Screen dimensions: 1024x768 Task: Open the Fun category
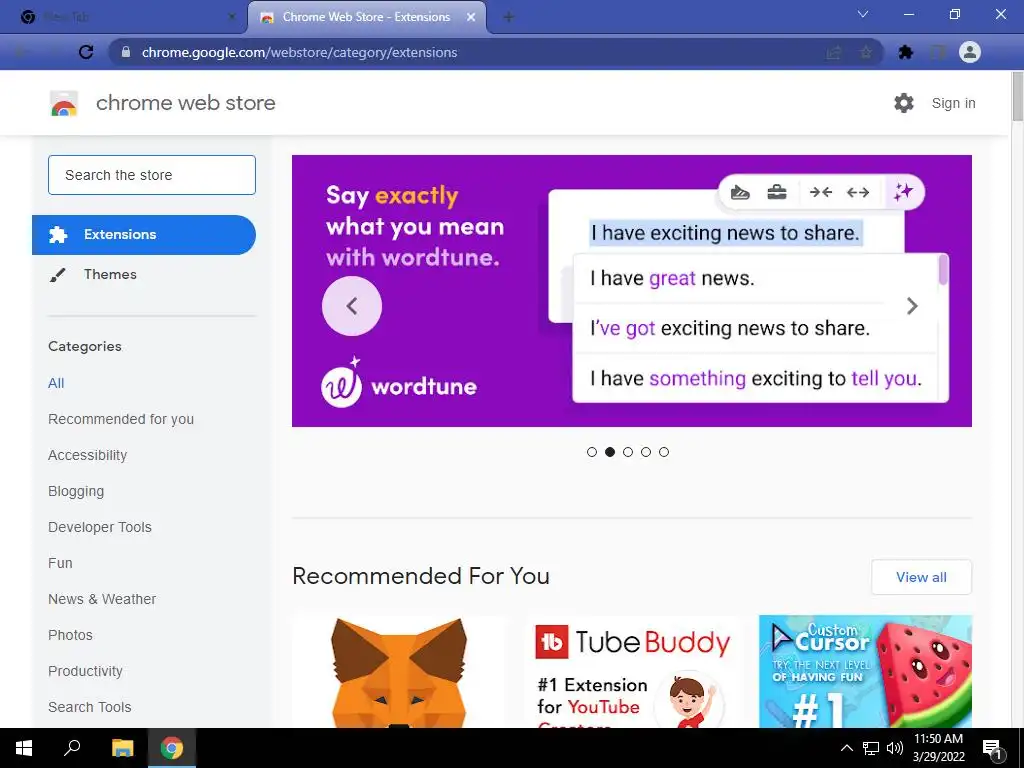pyautogui.click(x=60, y=563)
